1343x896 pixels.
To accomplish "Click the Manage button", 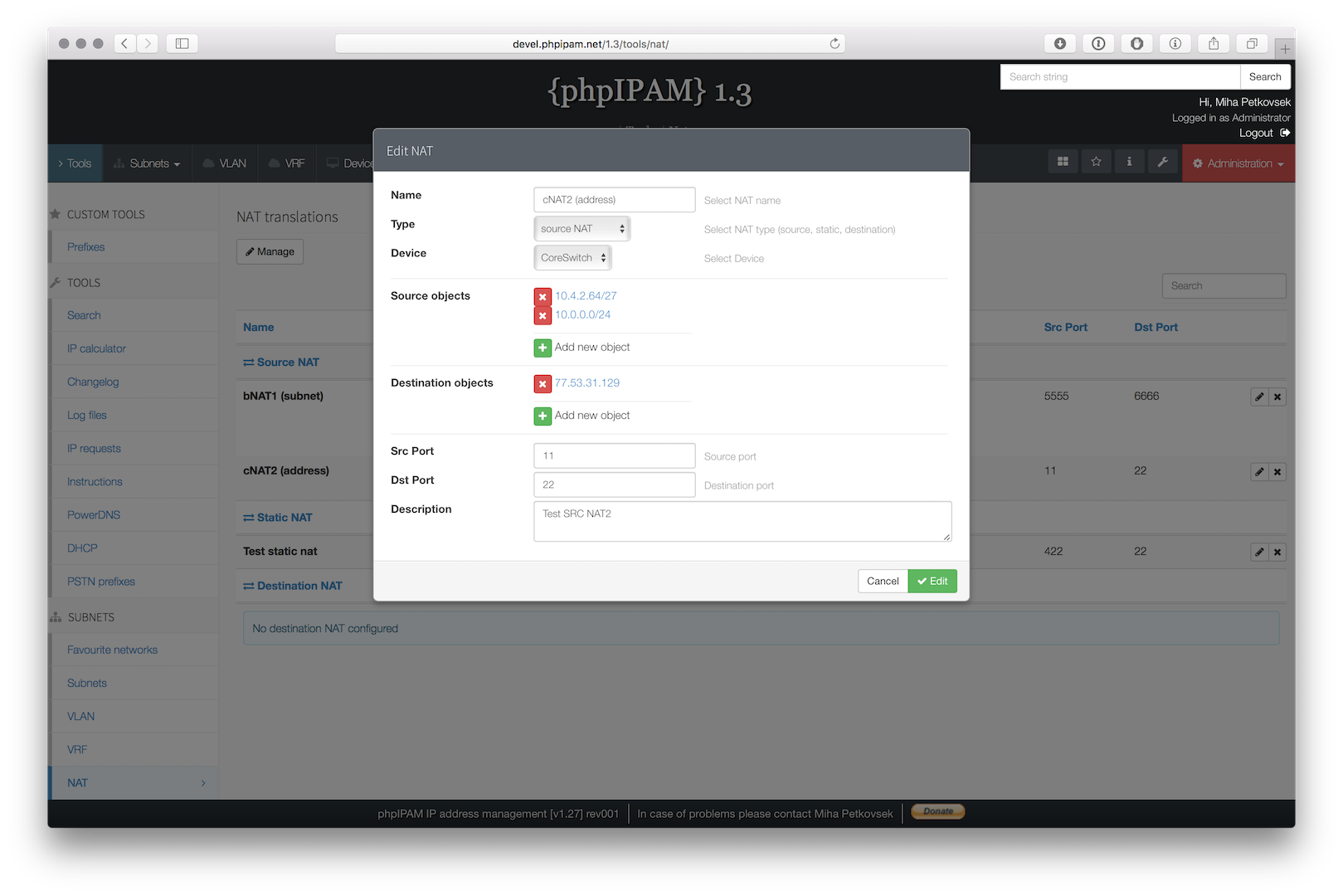I will coord(270,251).
